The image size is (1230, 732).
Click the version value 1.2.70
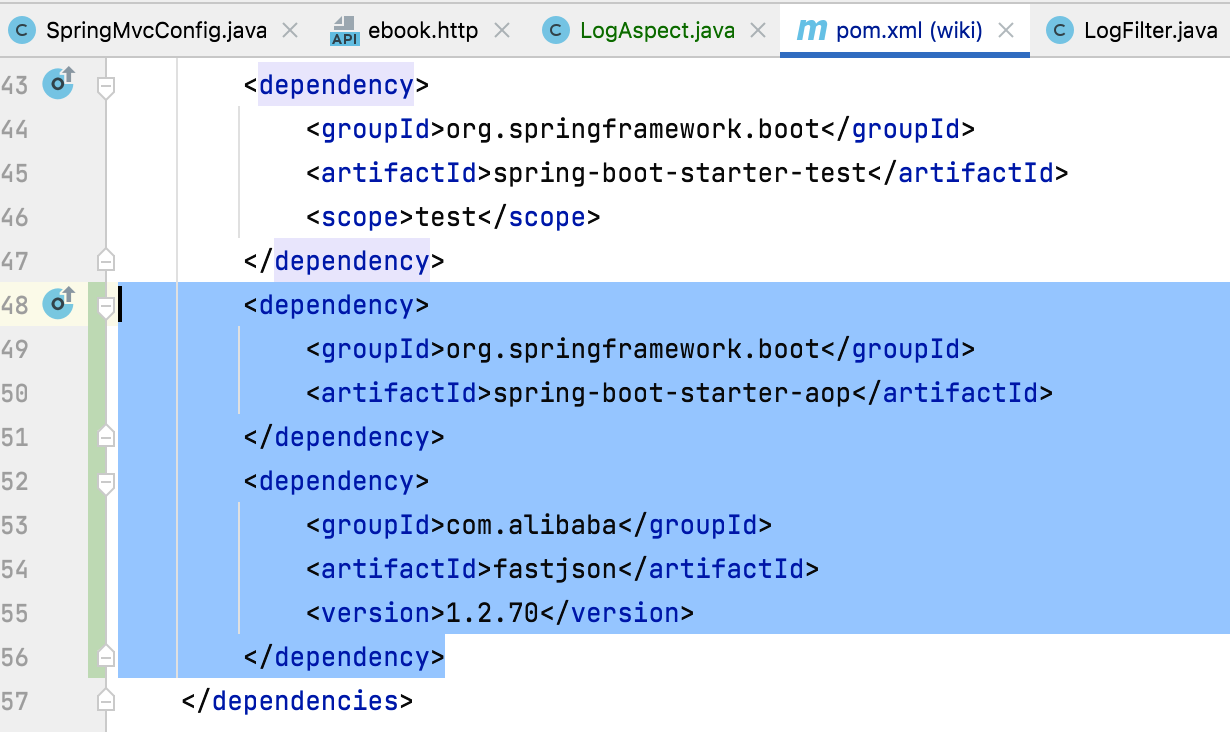(493, 613)
